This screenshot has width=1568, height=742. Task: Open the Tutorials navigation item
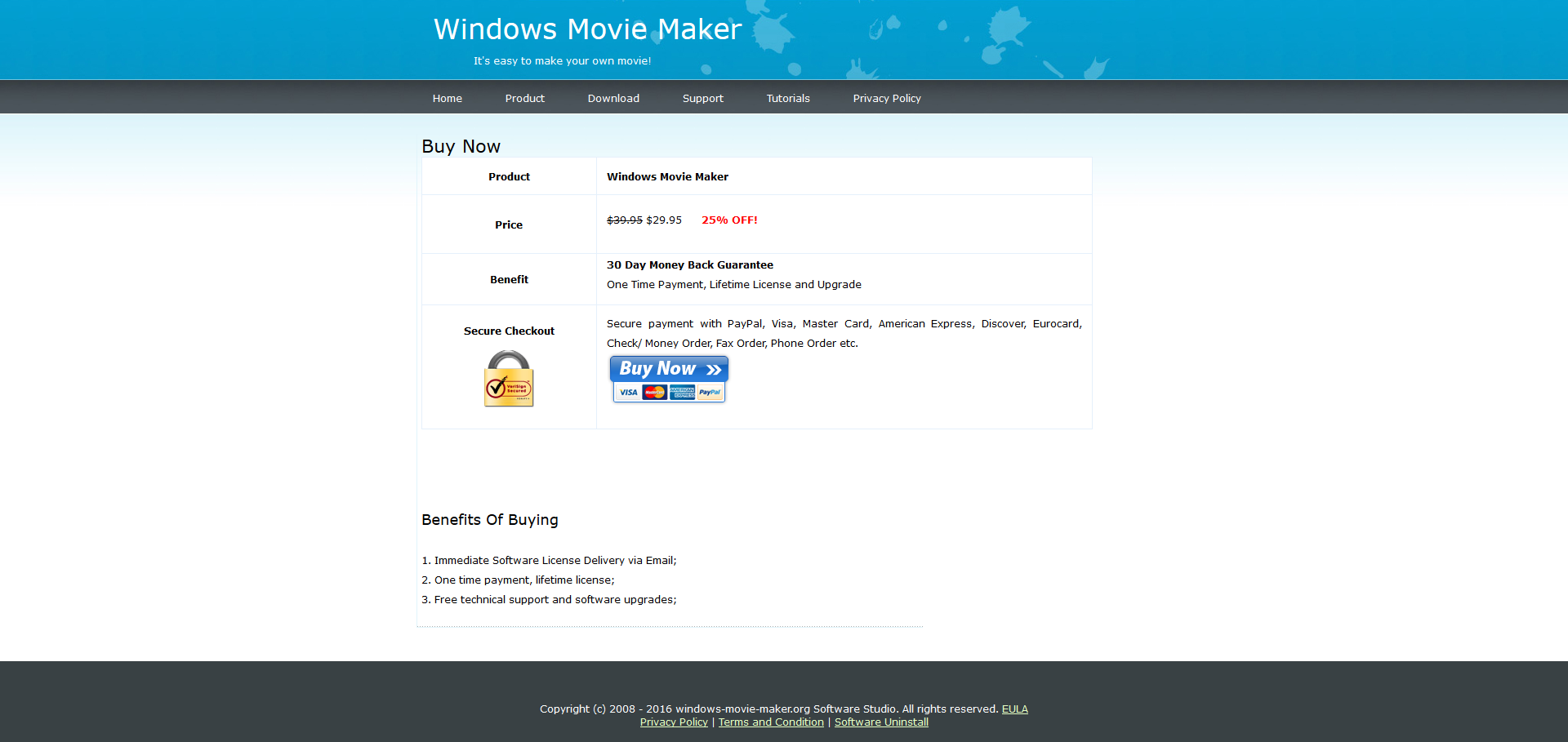point(787,98)
